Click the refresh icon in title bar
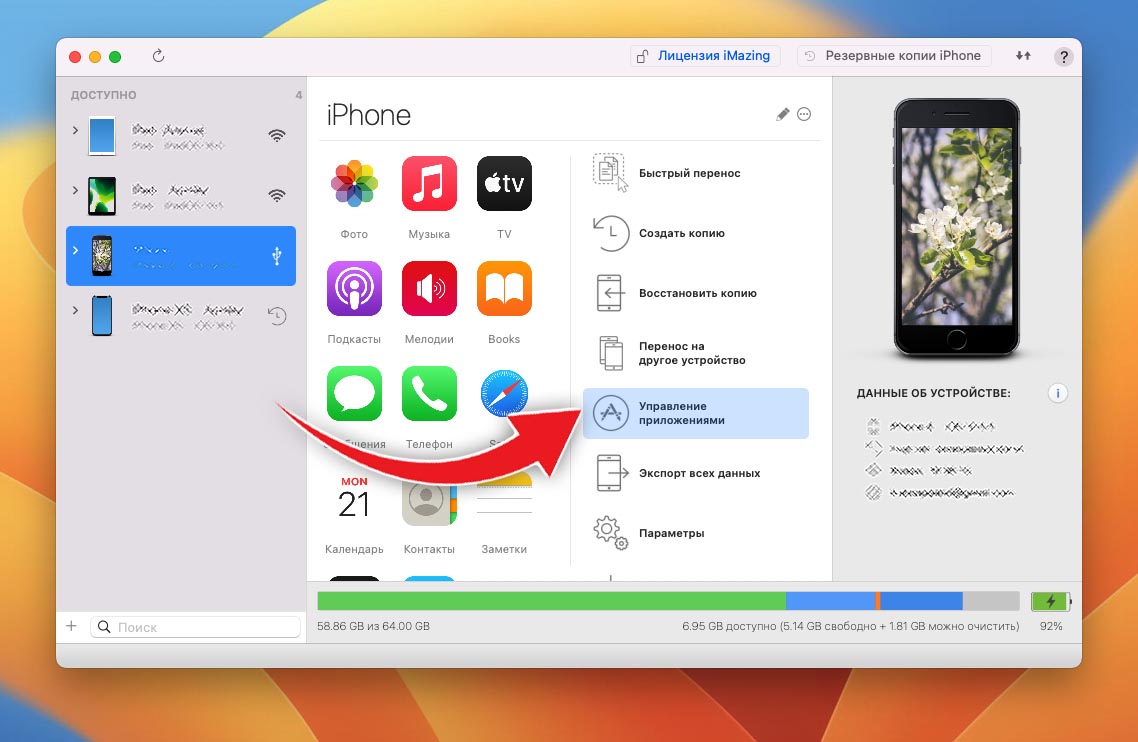 coord(158,56)
